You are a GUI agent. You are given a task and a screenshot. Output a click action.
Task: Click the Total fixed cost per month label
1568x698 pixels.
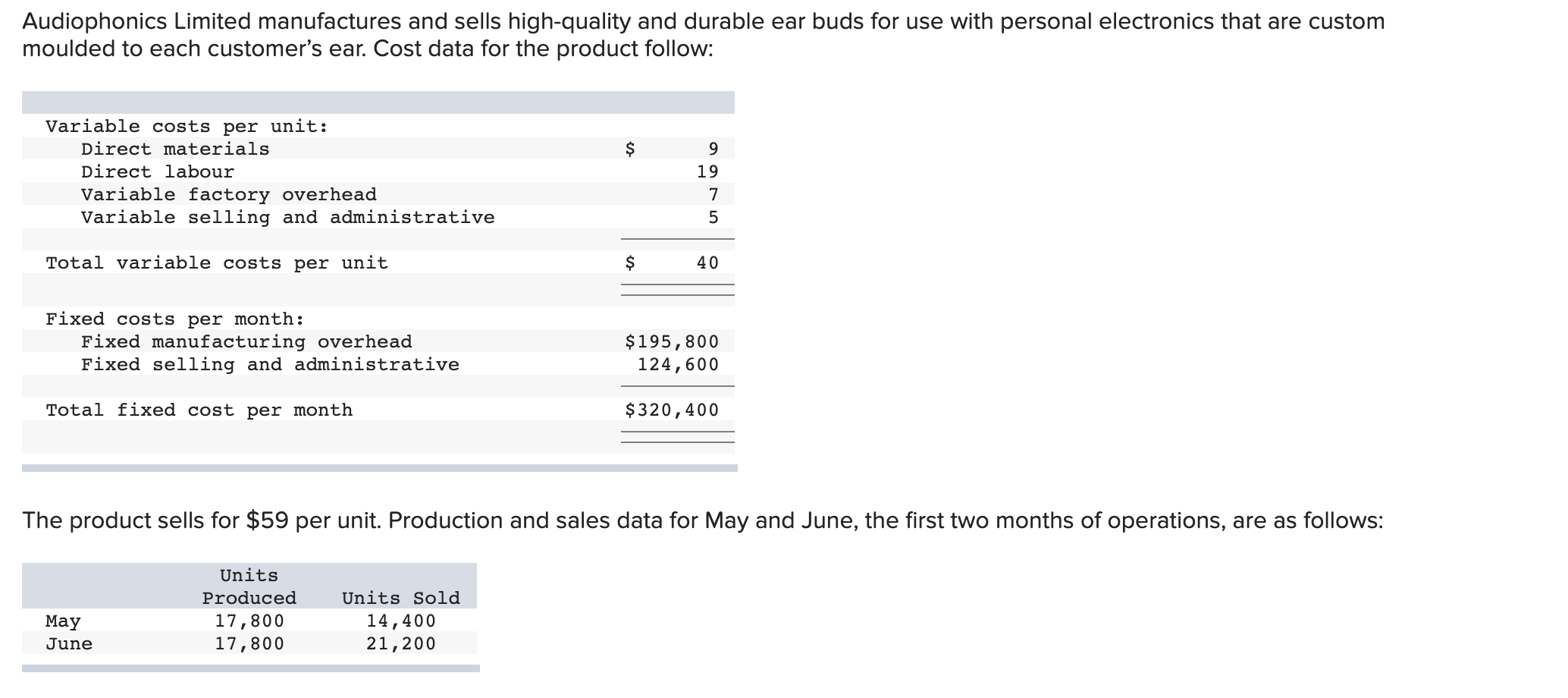coord(199,410)
